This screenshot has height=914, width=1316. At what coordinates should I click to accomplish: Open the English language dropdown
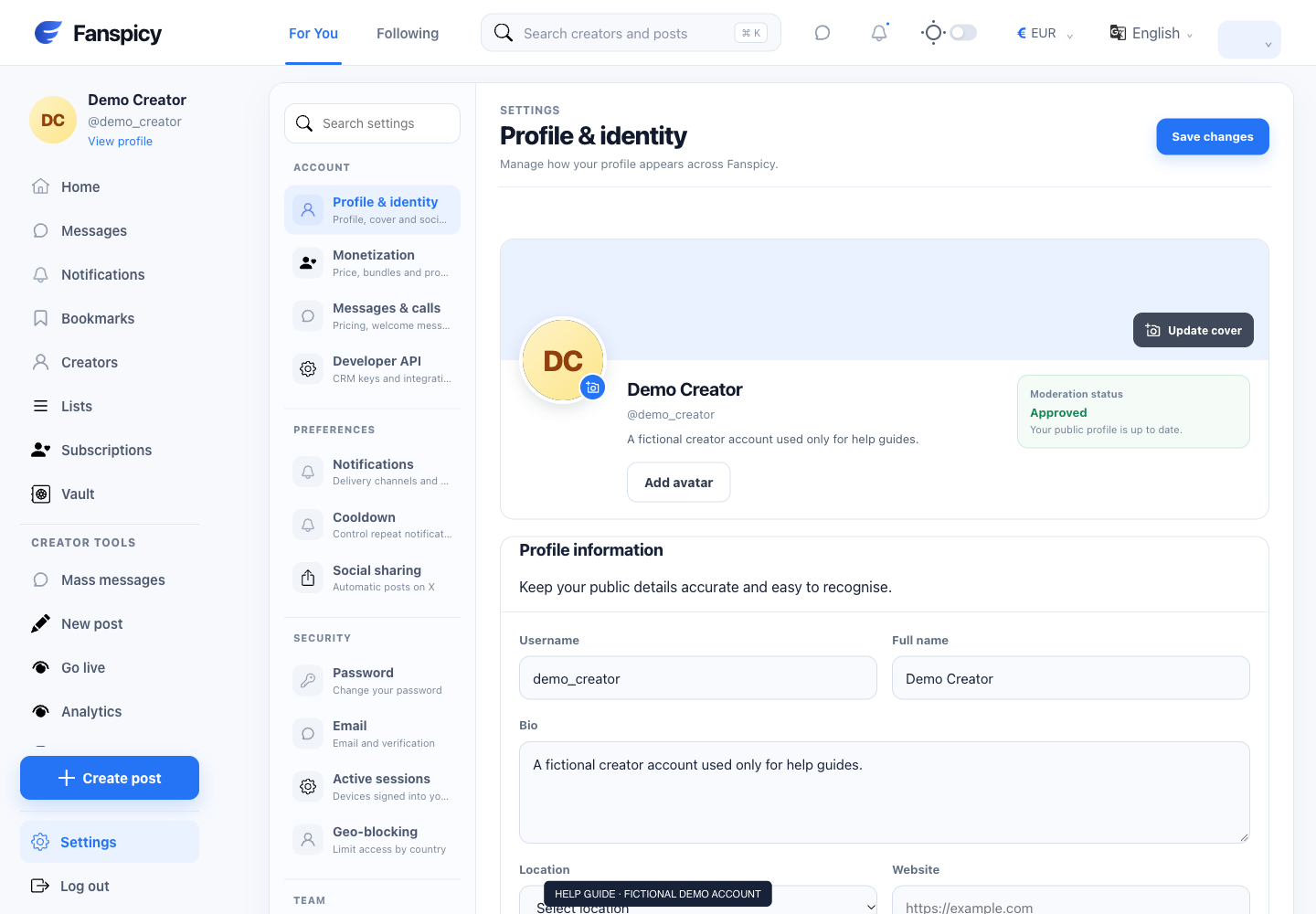pyautogui.click(x=1151, y=33)
